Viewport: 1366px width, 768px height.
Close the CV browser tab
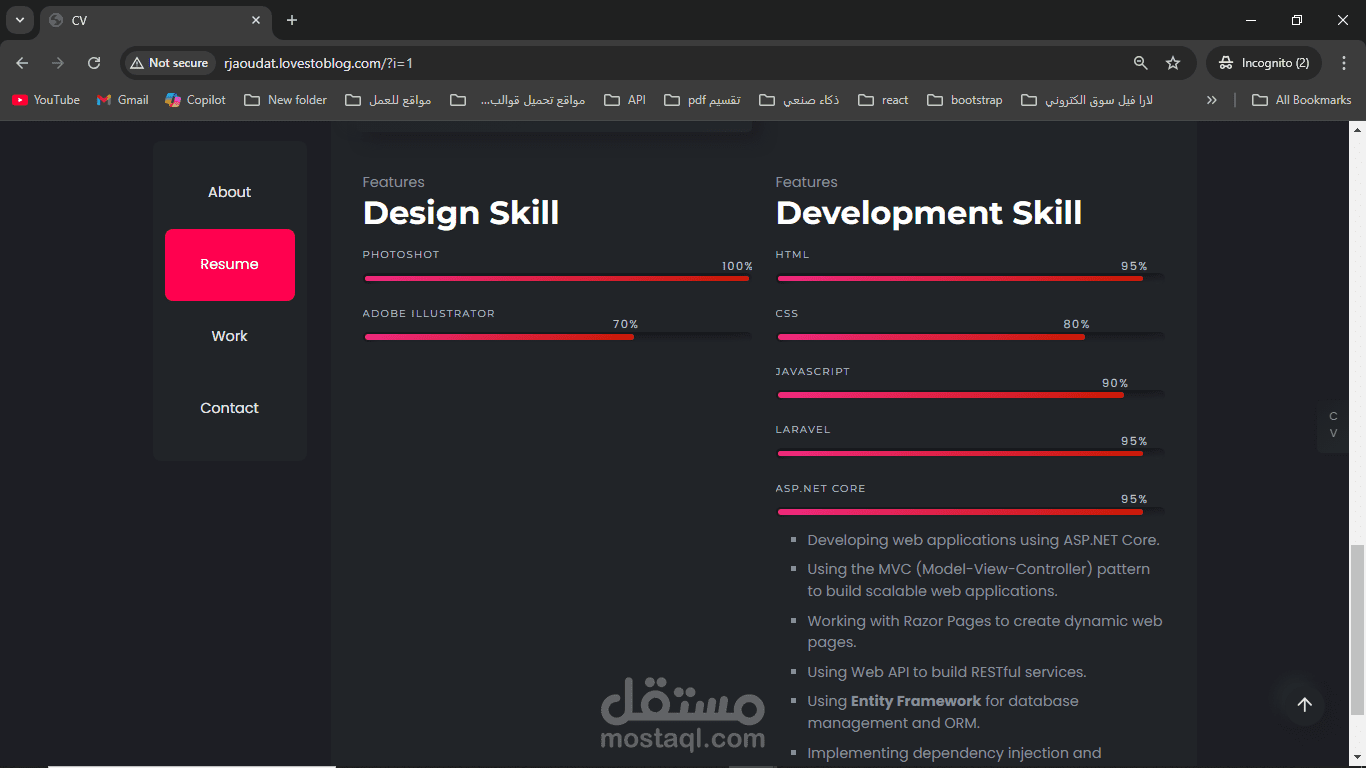256,20
